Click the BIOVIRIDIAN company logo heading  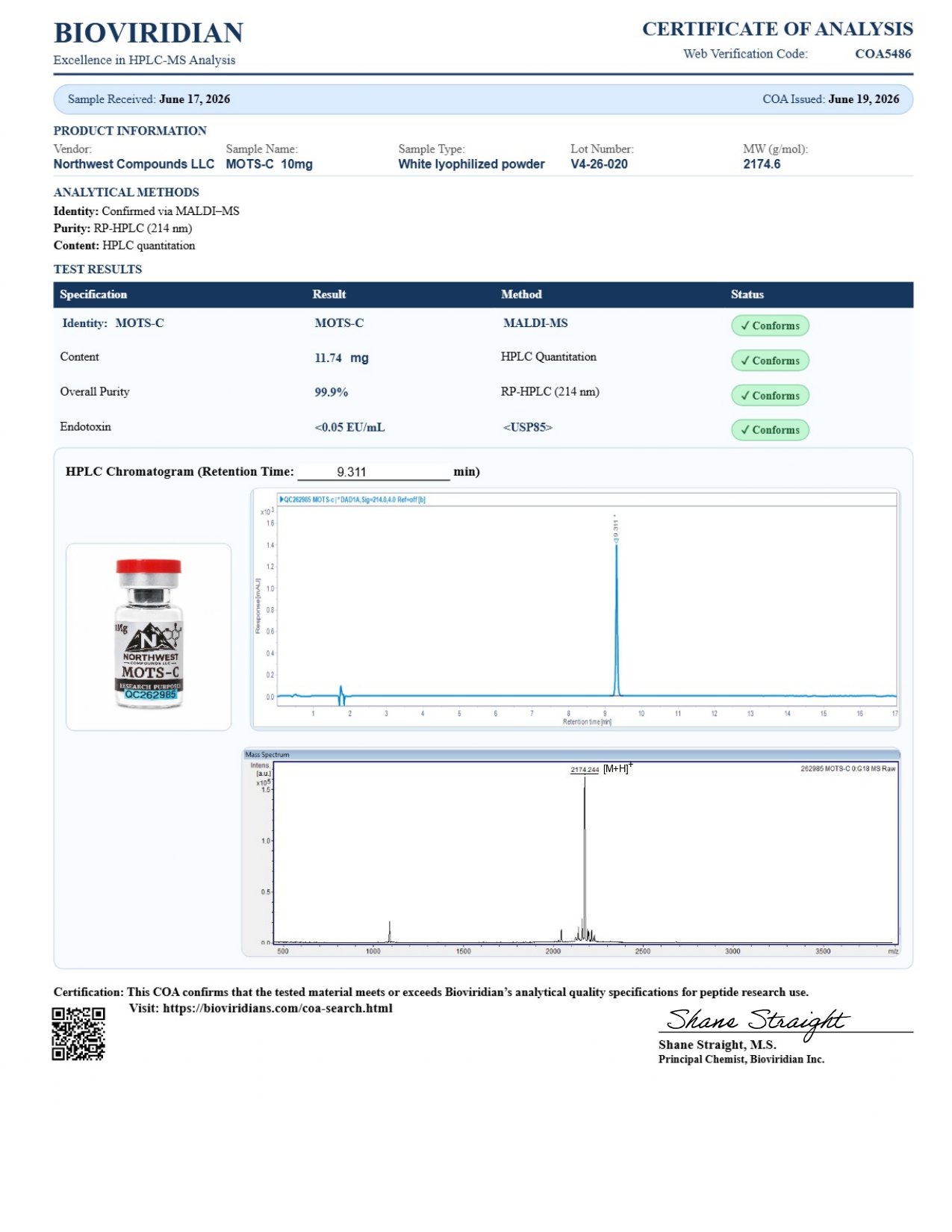pos(148,34)
